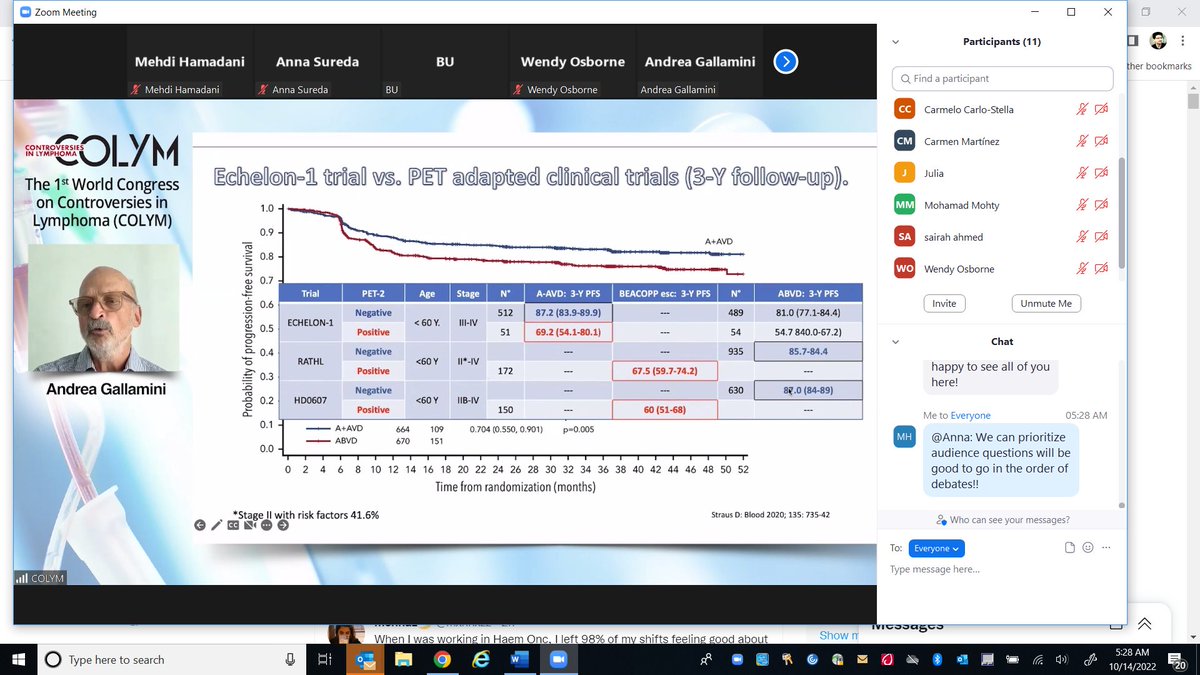Mute Wendy Osborne's microphone in participants list
The width and height of the screenshot is (1200, 675).
point(1083,269)
